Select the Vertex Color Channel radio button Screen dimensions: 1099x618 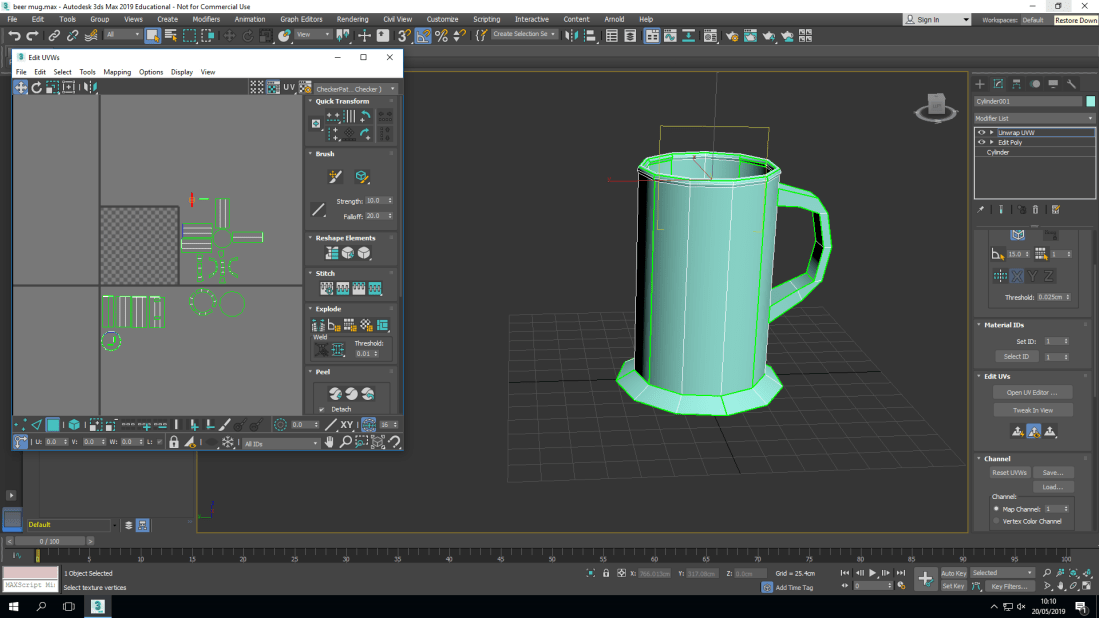click(x=996, y=521)
